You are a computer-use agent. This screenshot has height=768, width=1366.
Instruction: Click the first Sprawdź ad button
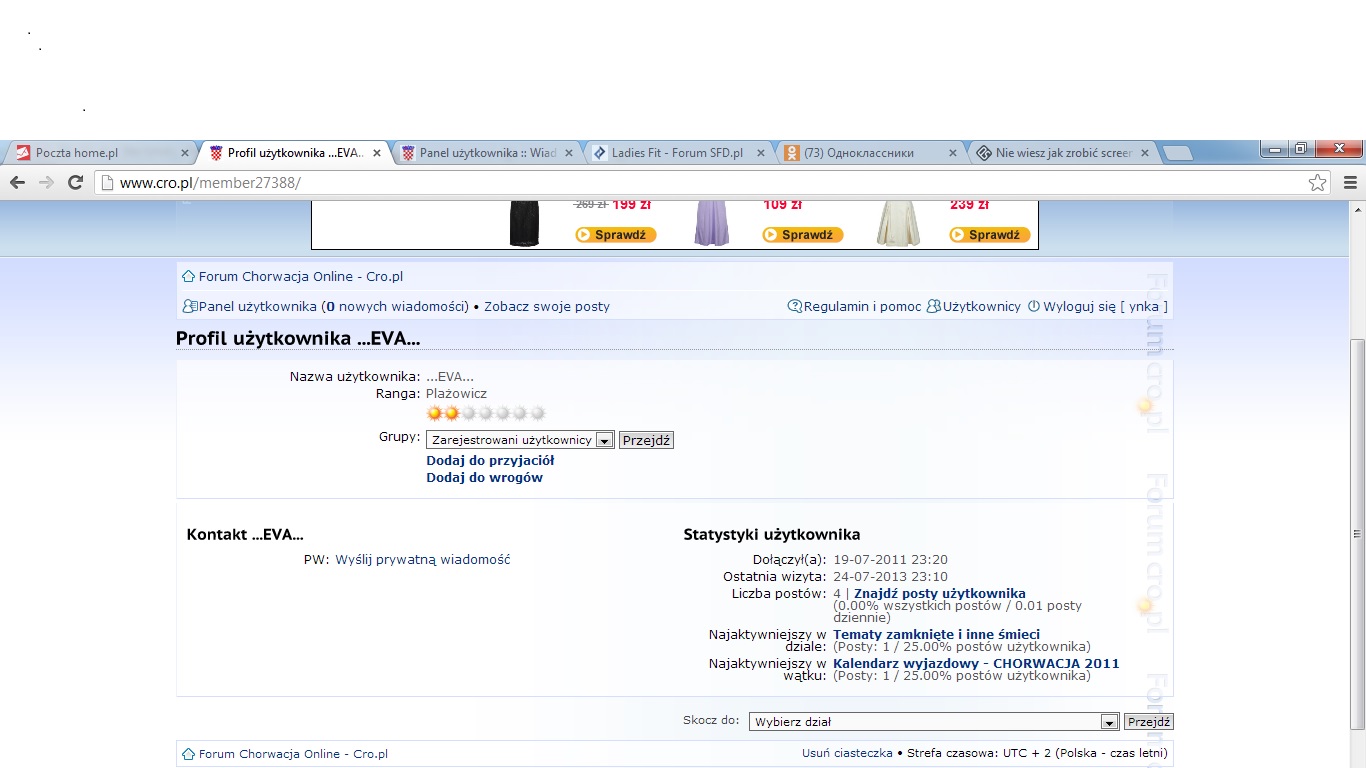point(615,235)
